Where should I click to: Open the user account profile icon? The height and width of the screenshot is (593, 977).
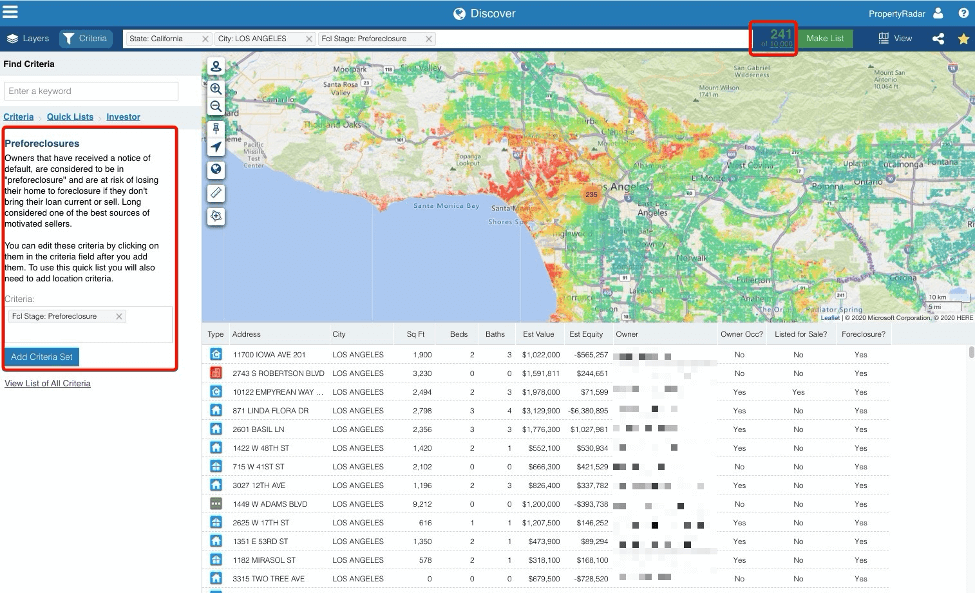coord(938,14)
